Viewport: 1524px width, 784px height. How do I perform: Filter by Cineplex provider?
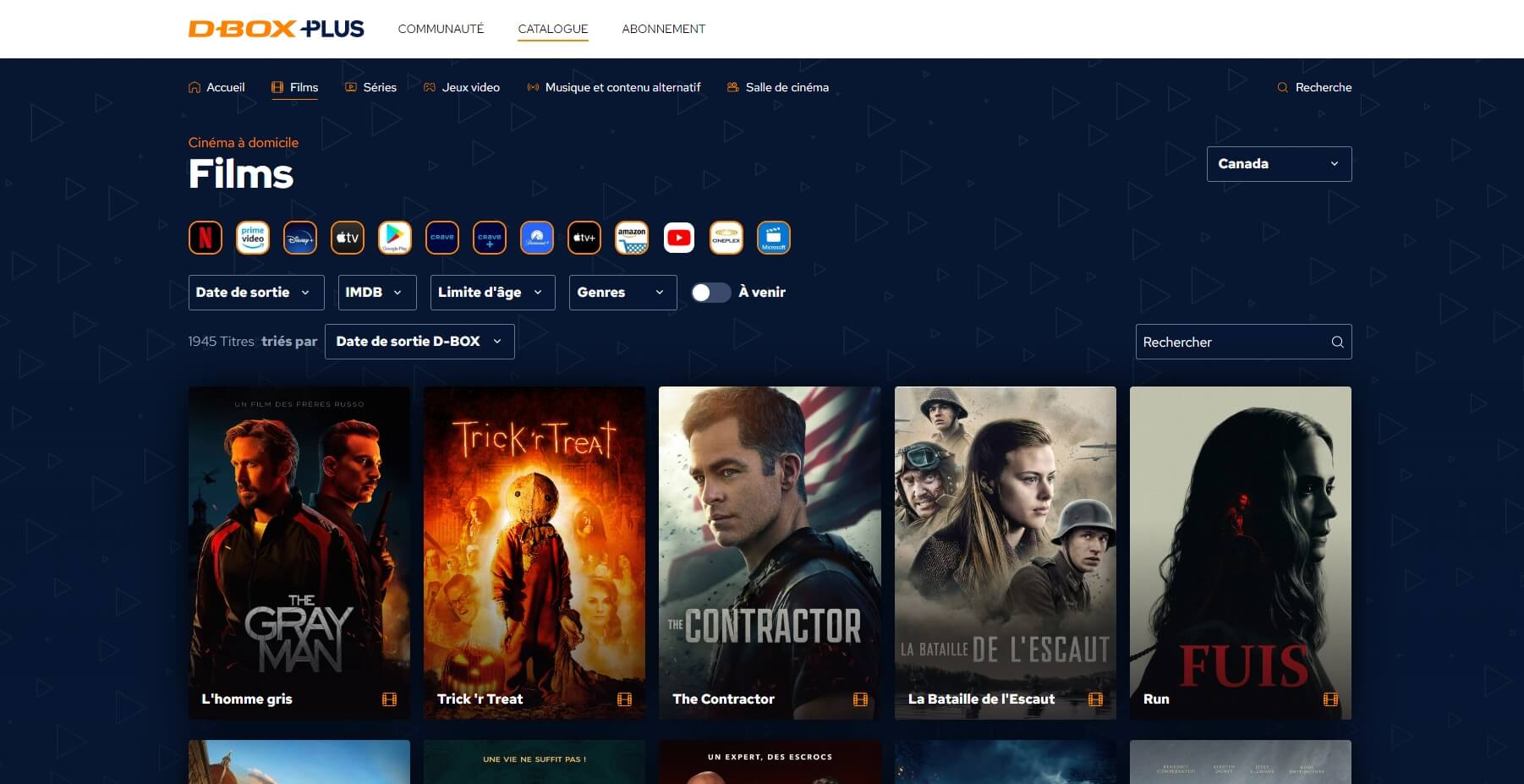[x=726, y=238]
